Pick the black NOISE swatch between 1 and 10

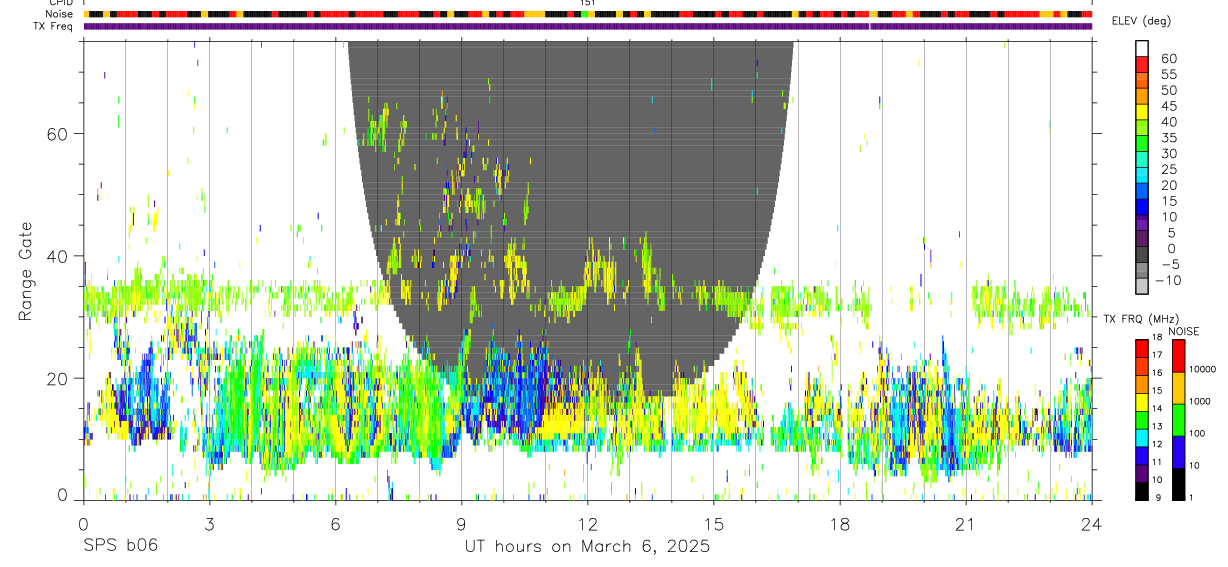tap(1178, 484)
